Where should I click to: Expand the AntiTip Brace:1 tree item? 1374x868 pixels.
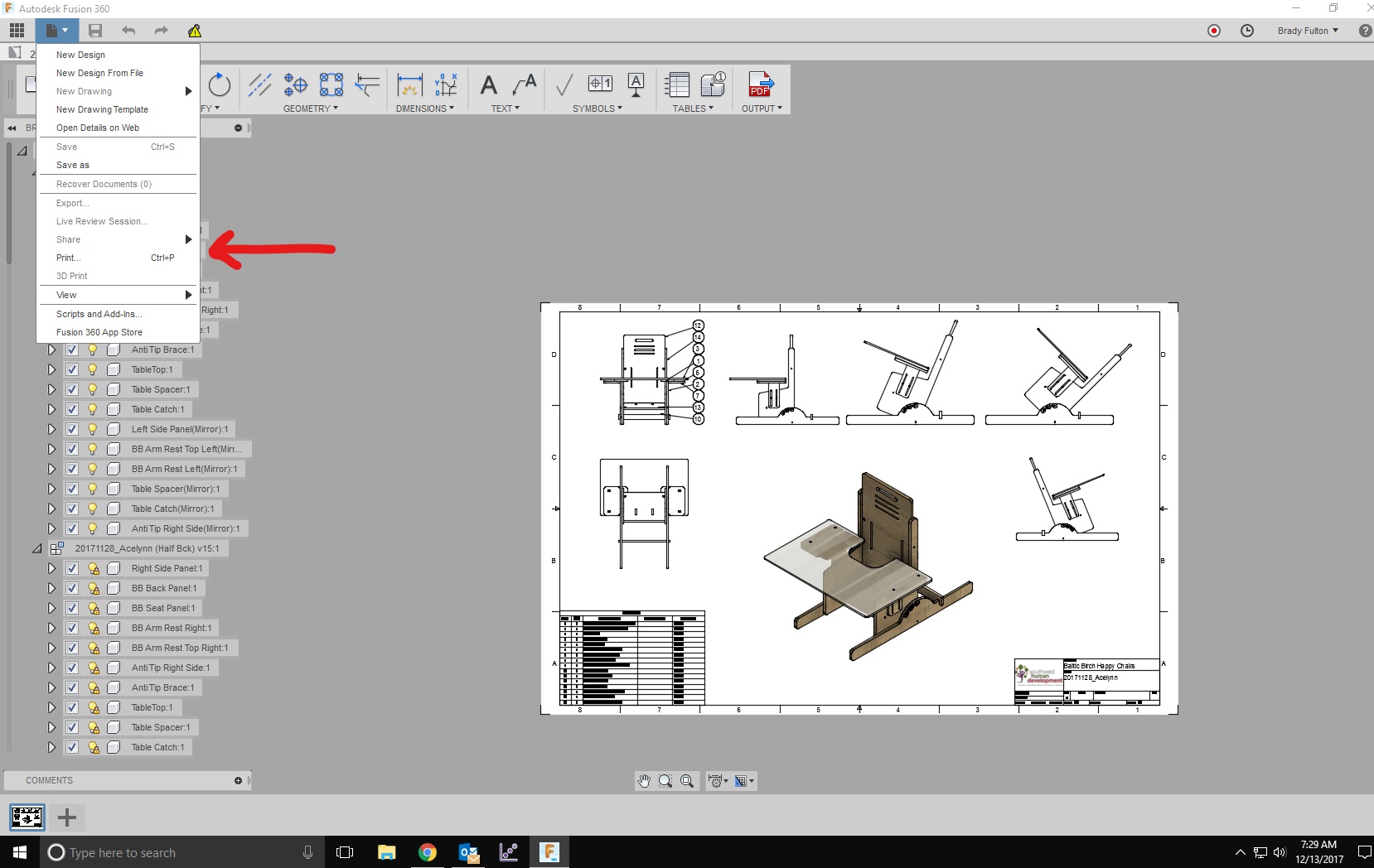point(51,350)
